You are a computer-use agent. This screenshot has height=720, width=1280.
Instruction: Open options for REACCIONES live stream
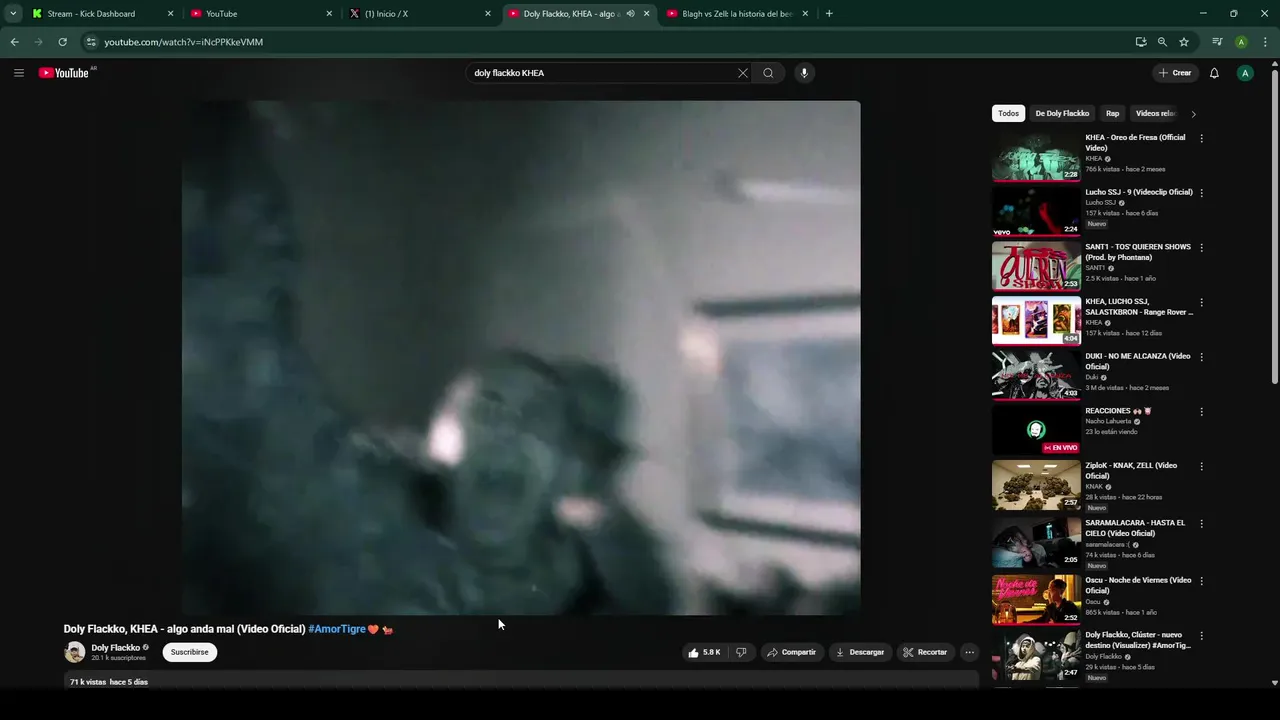(1201, 412)
